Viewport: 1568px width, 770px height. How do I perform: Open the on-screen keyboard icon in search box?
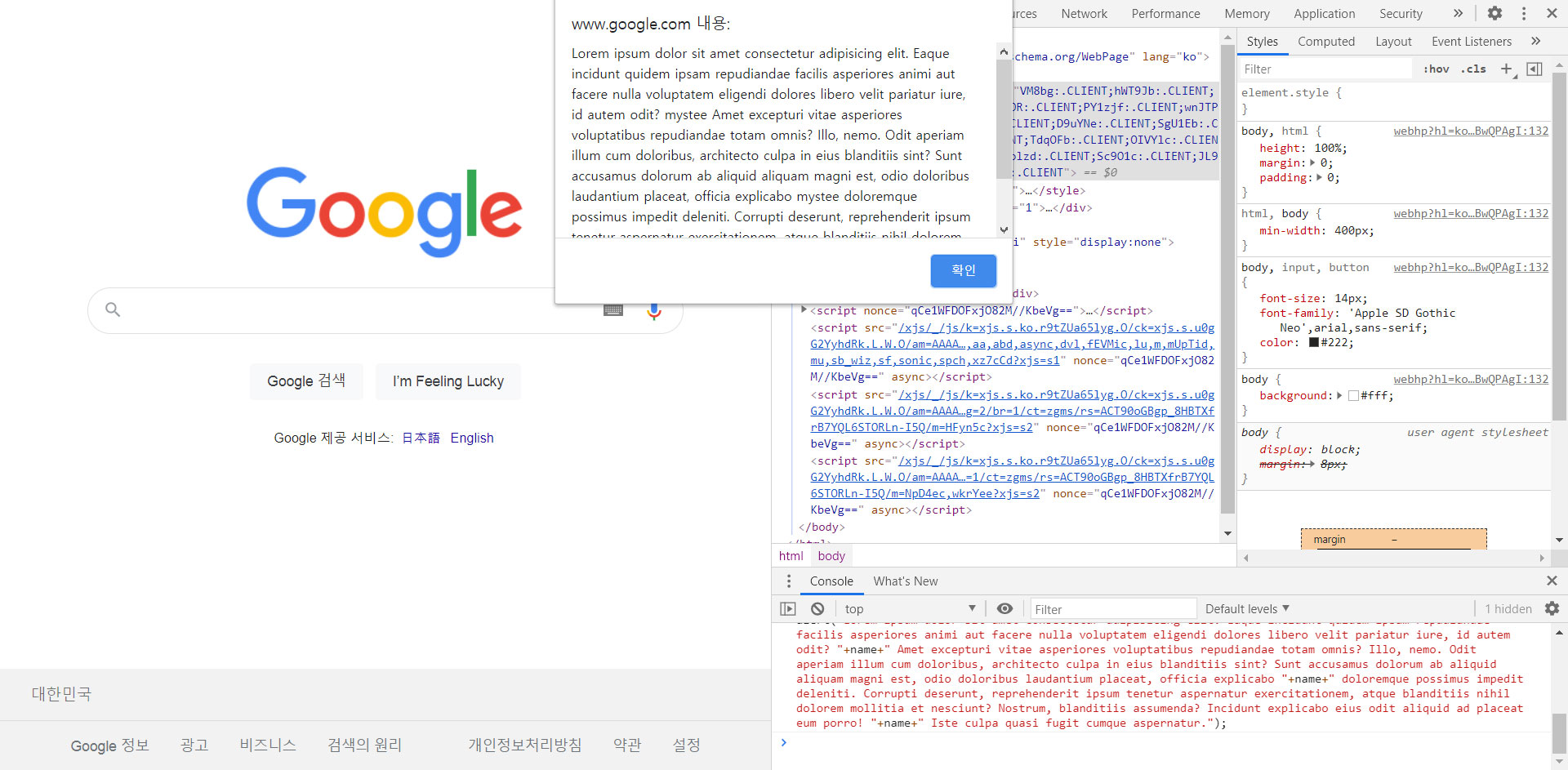[x=613, y=310]
